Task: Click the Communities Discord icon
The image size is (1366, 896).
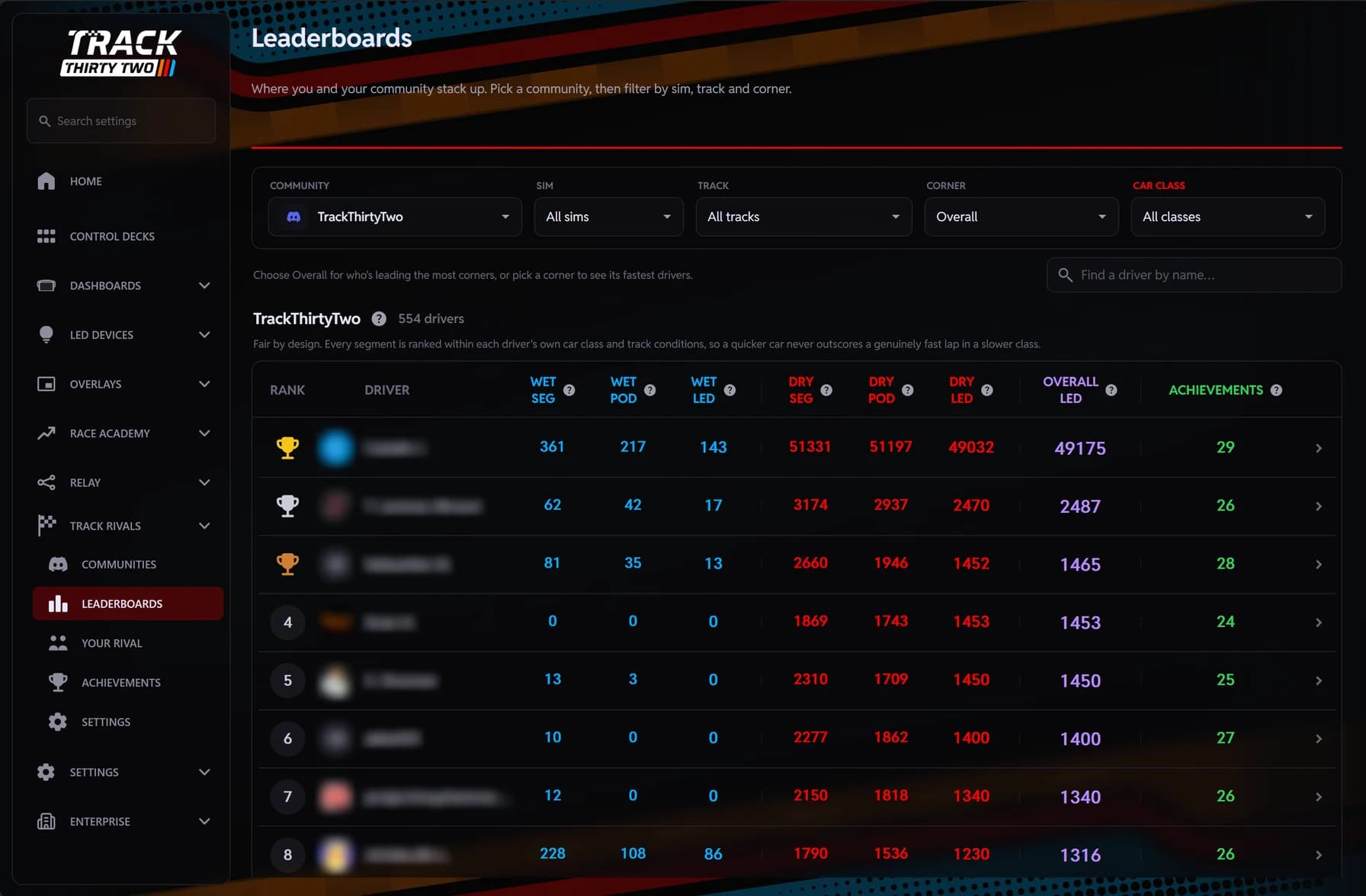Action: [58, 565]
